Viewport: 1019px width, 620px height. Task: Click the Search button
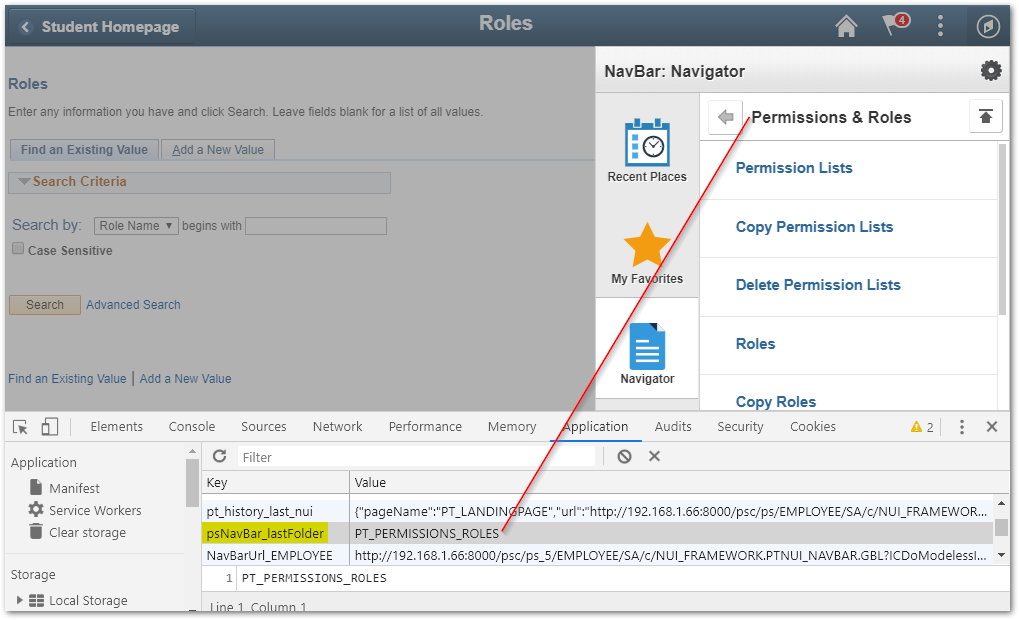click(x=44, y=305)
